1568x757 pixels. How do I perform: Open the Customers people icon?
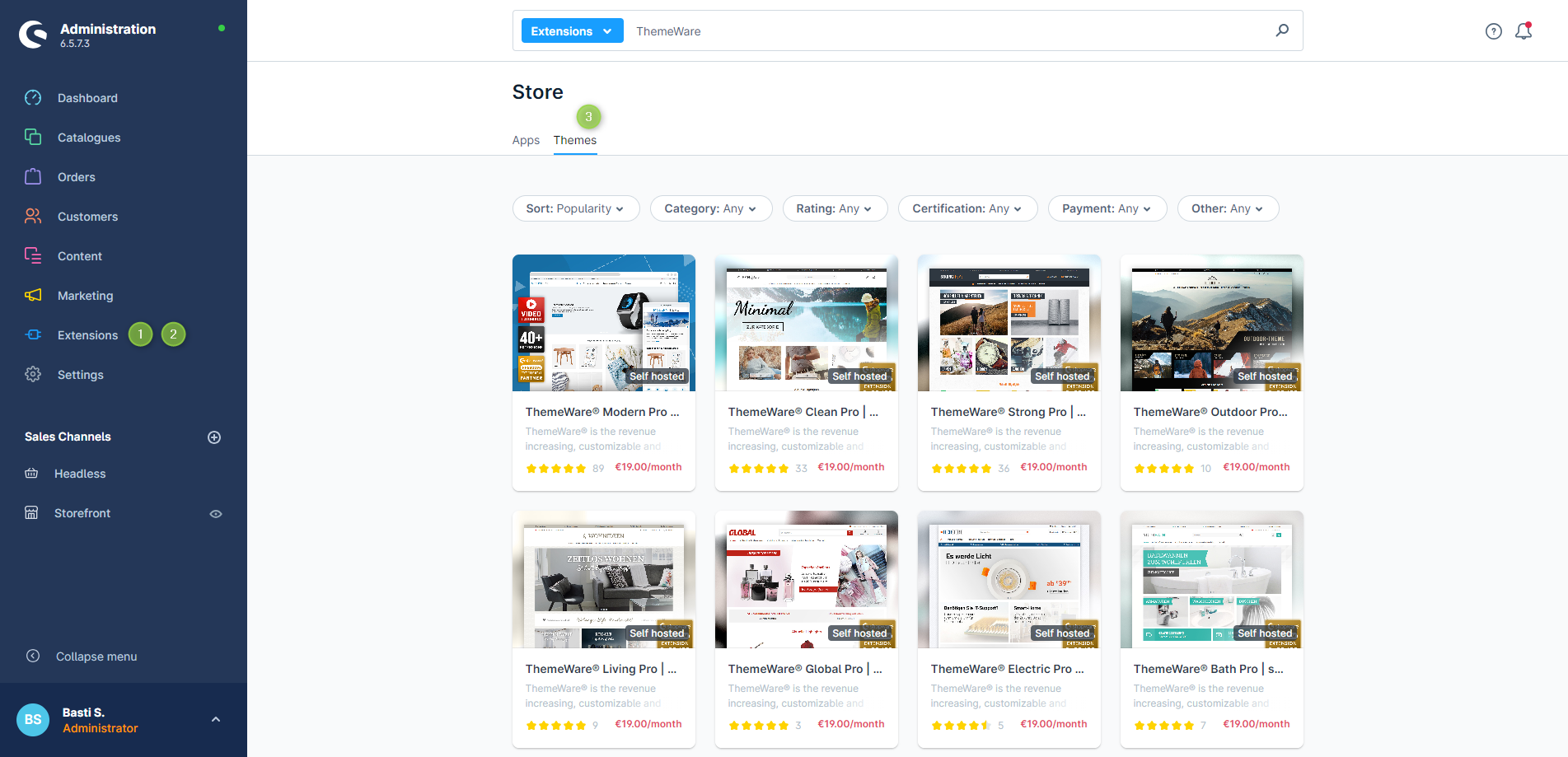(x=33, y=217)
